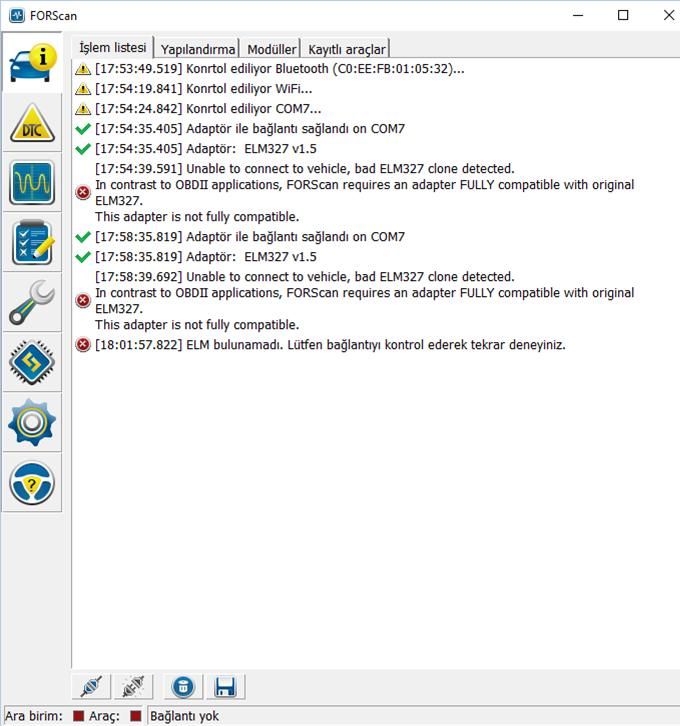Switch to the İşlem listesi tab

tap(112, 48)
